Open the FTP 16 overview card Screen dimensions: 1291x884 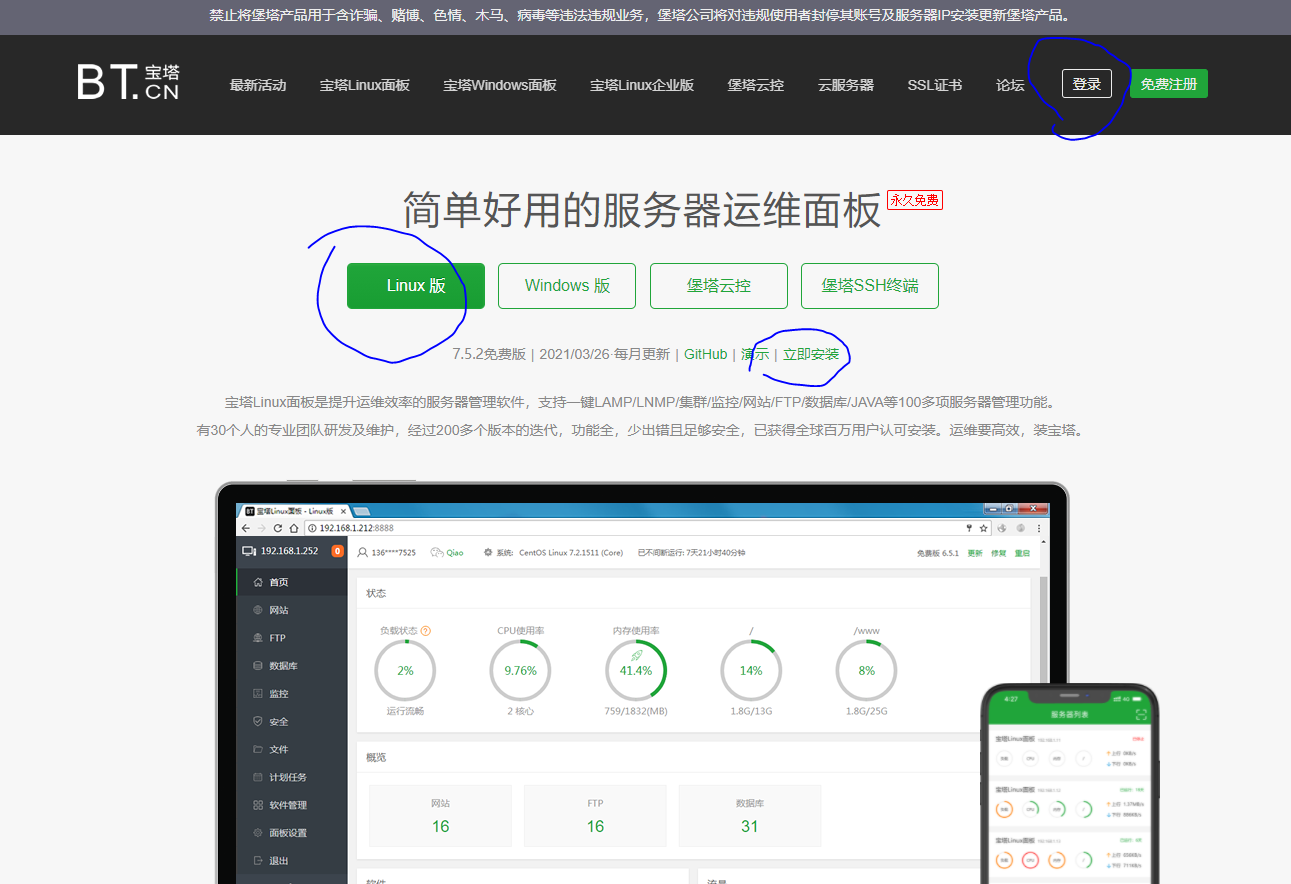coord(596,816)
